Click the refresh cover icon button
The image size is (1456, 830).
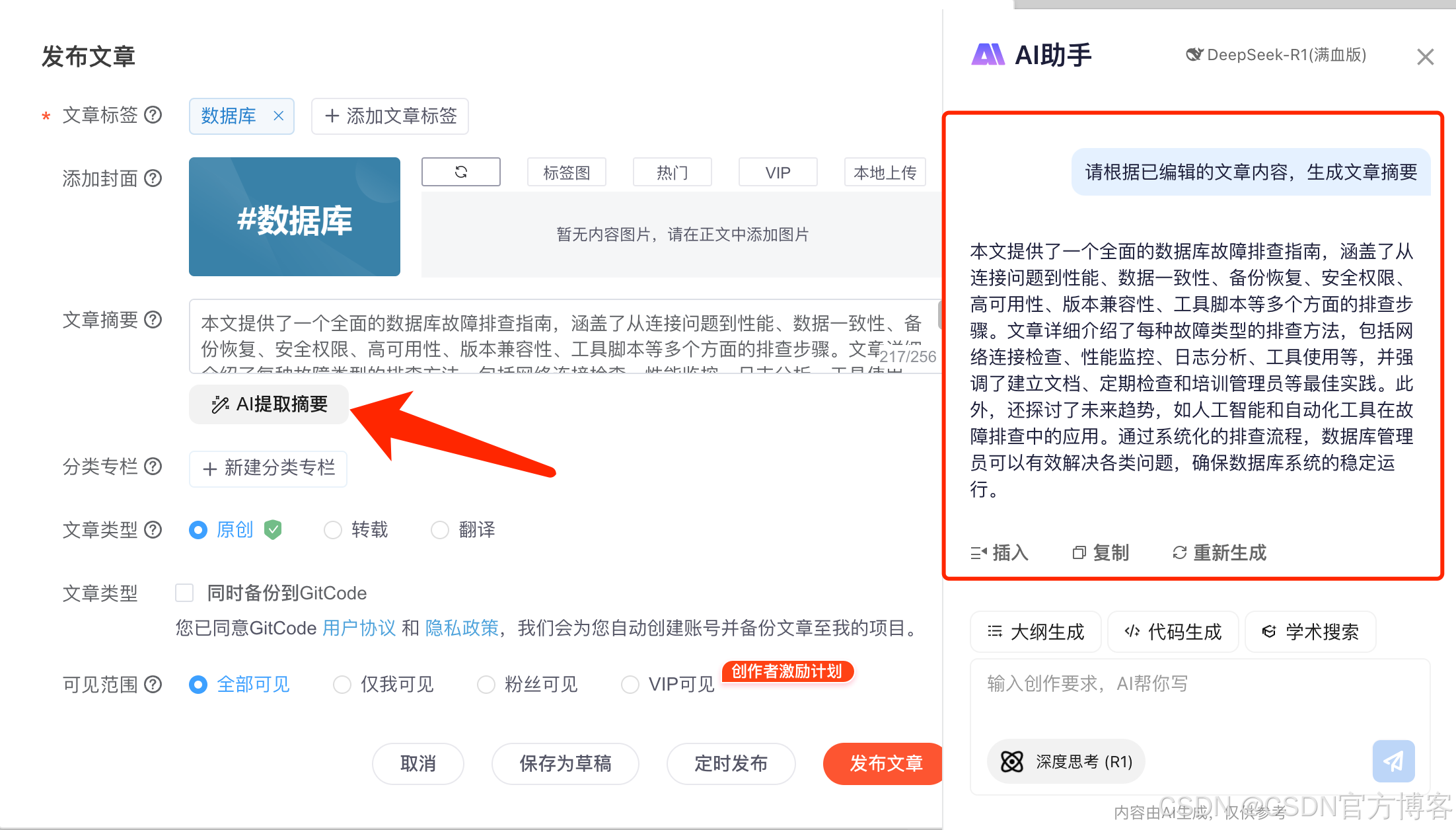click(460, 172)
